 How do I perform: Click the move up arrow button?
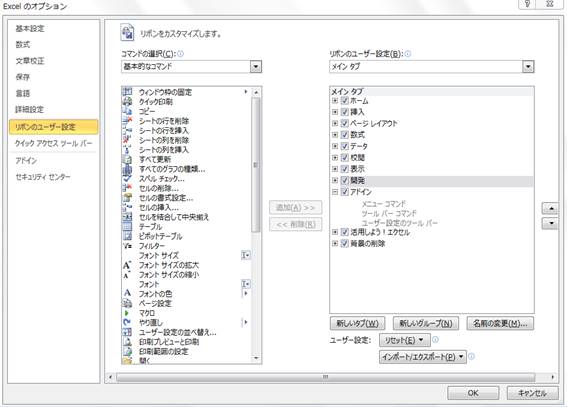[550, 209]
